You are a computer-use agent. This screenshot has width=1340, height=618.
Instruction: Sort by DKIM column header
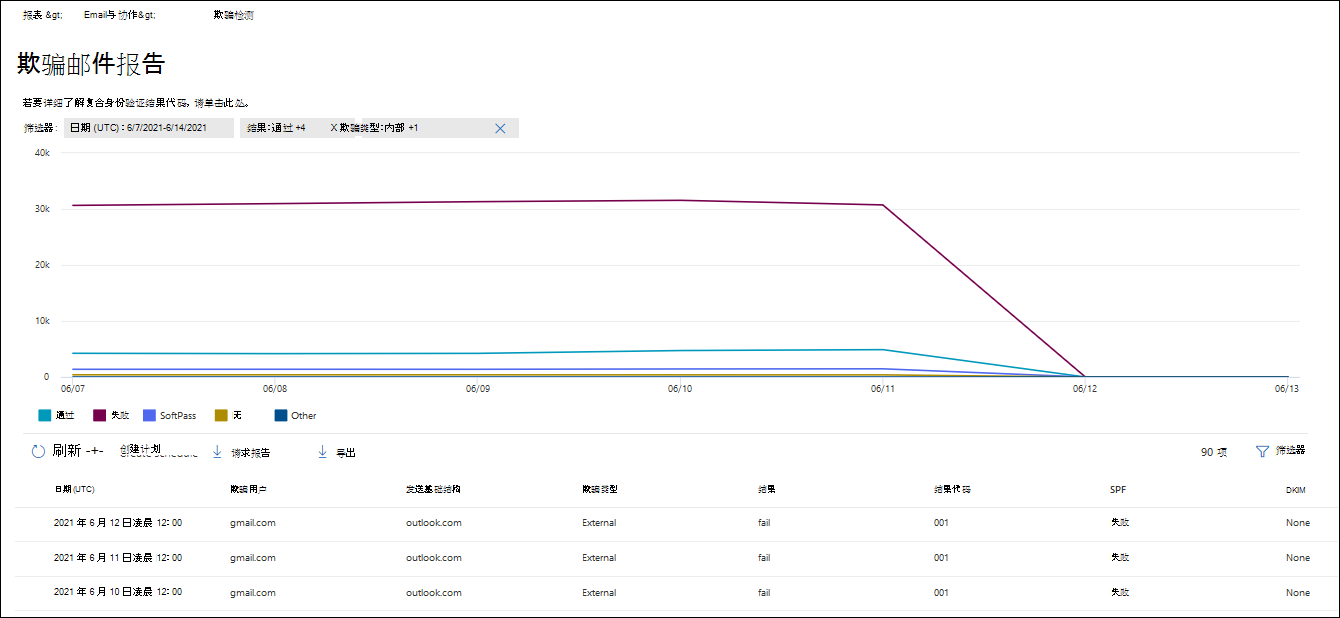click(1297, 490)
